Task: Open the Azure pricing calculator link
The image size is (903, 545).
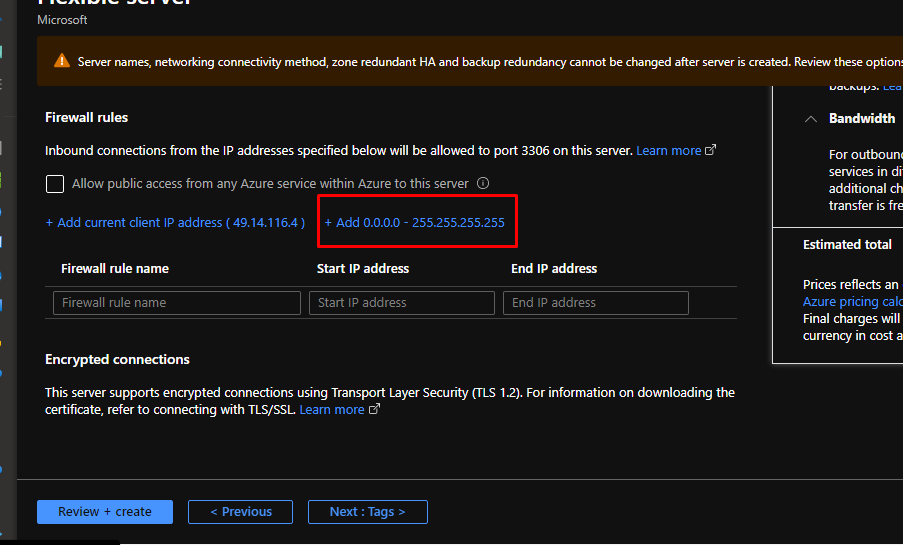Action: click(x=852, y=301)
